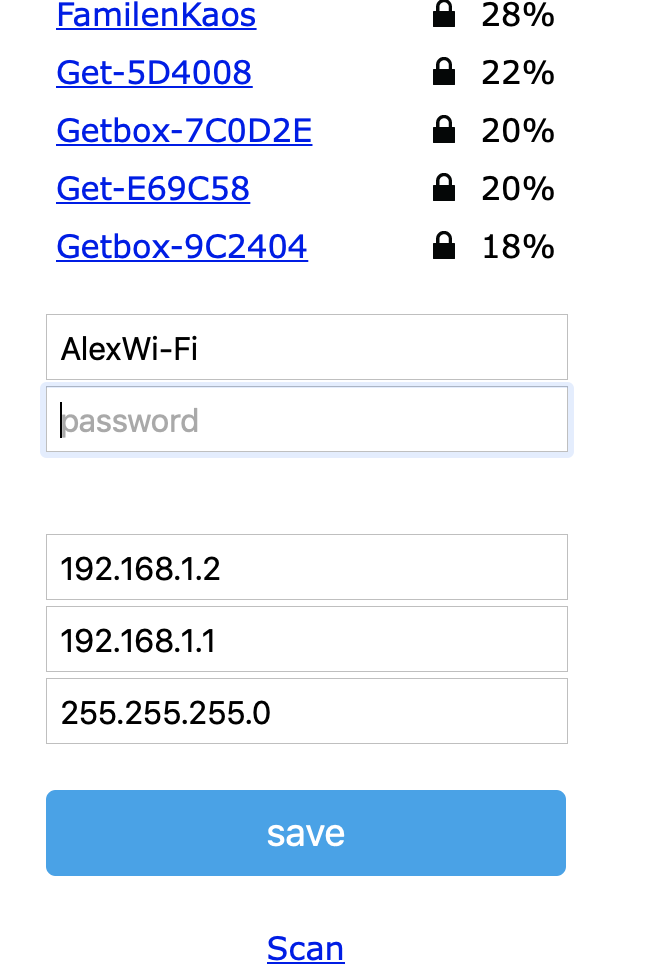Focus the password input field
This screenshot has width=660, height=970.
tap(306, 421)
